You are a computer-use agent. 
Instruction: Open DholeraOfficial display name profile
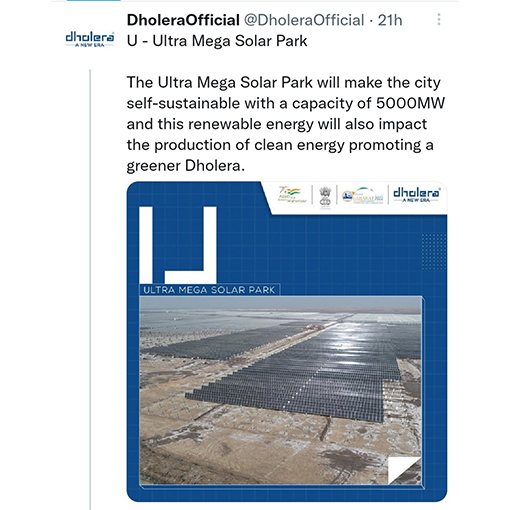point(183,20)
